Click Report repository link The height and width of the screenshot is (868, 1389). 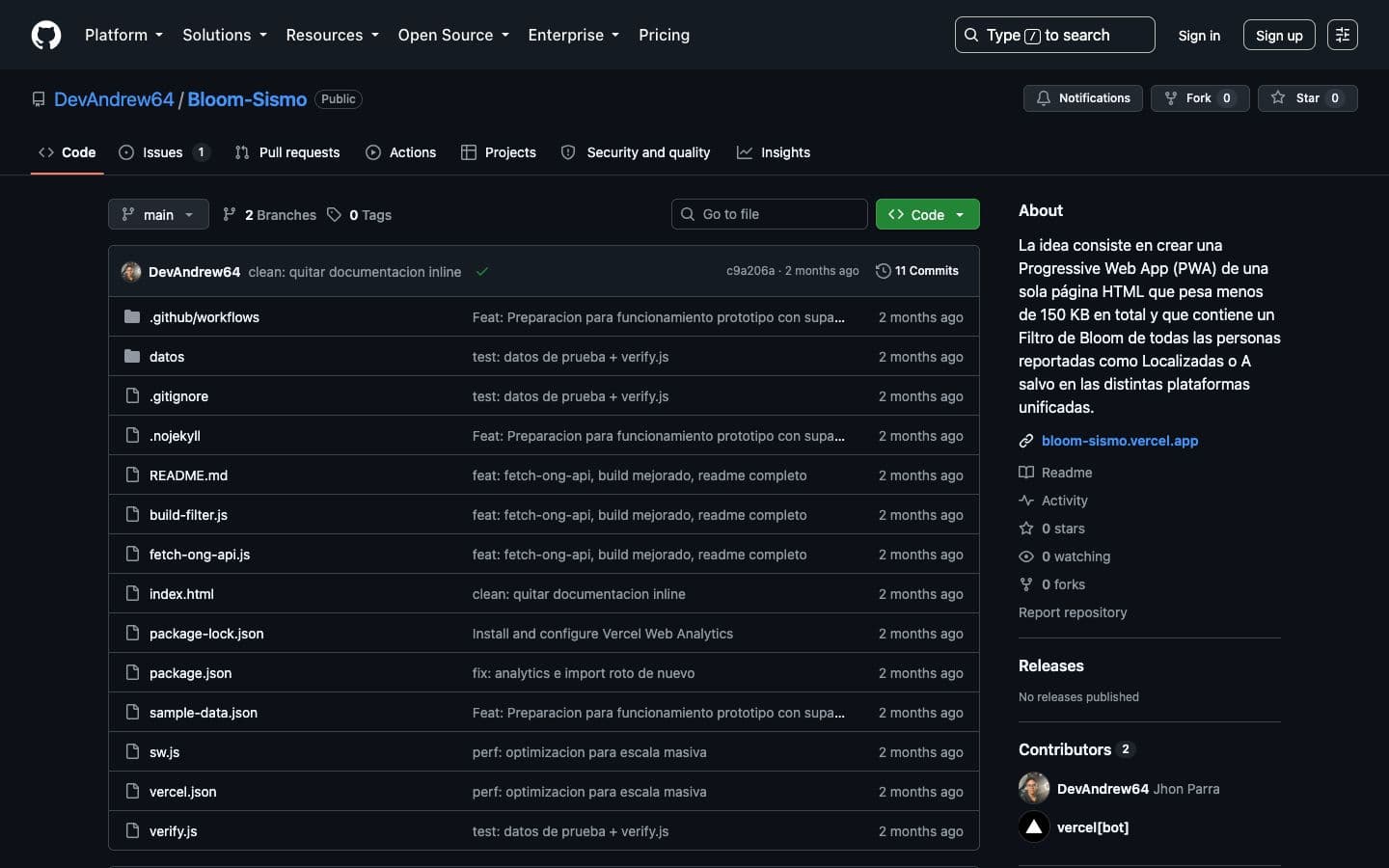(1073, 612)
